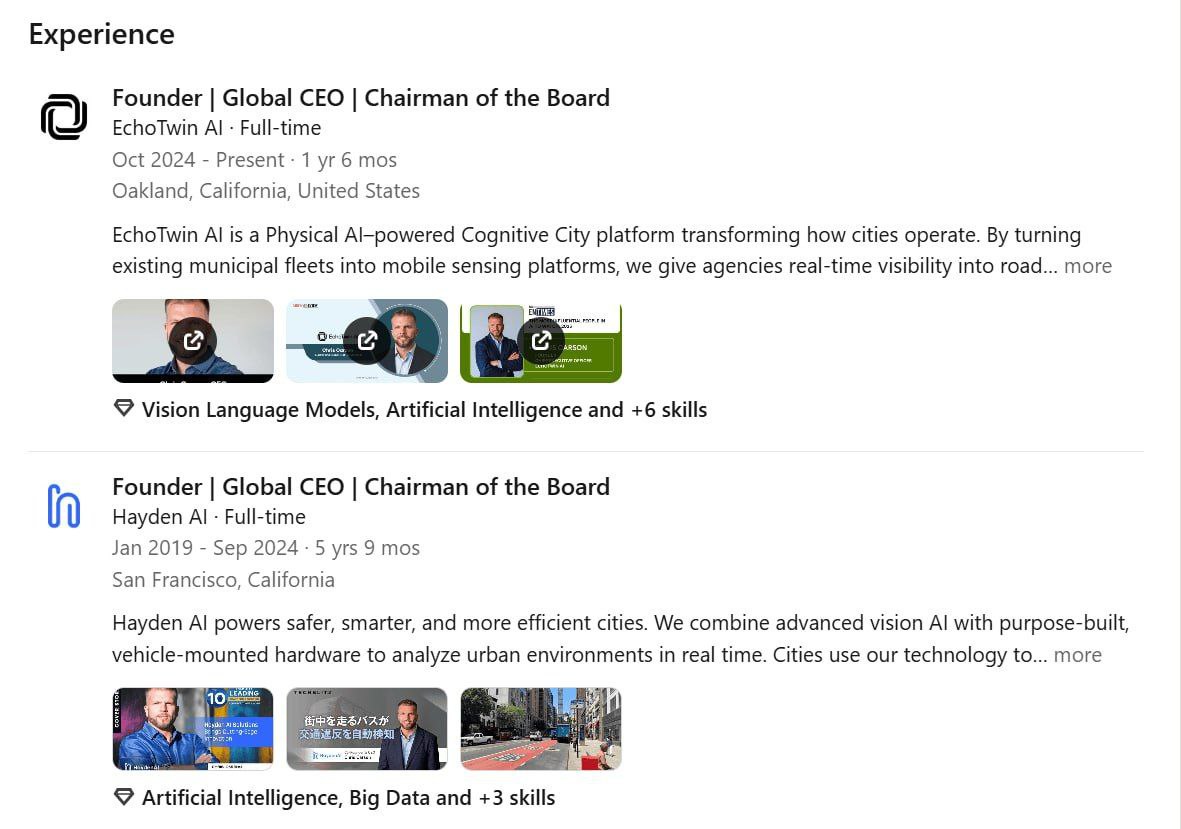Click the Experience section heading

click(102, 35)
